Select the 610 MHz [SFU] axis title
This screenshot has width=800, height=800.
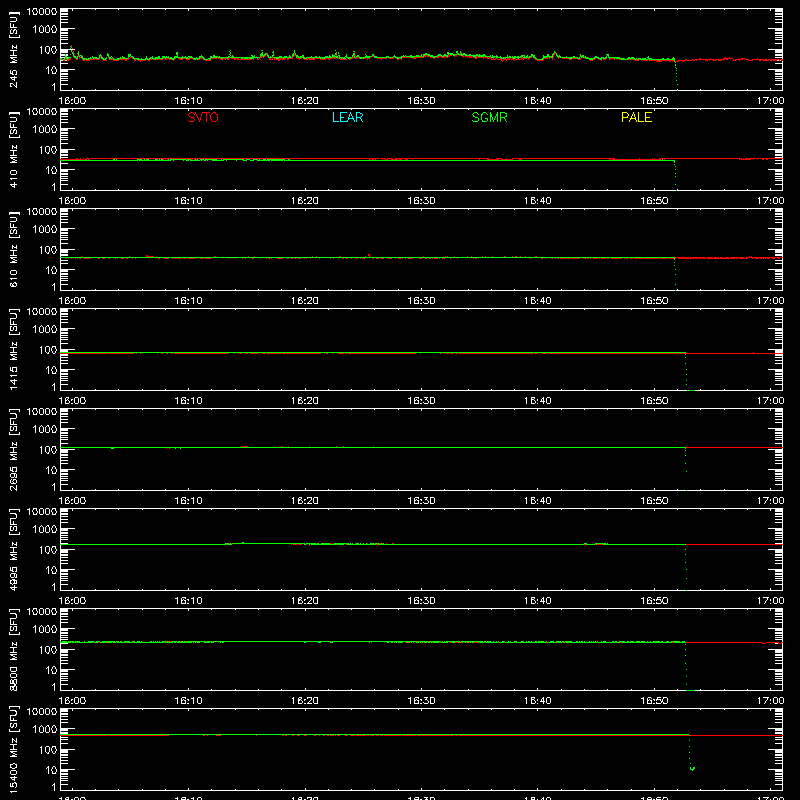13,249
